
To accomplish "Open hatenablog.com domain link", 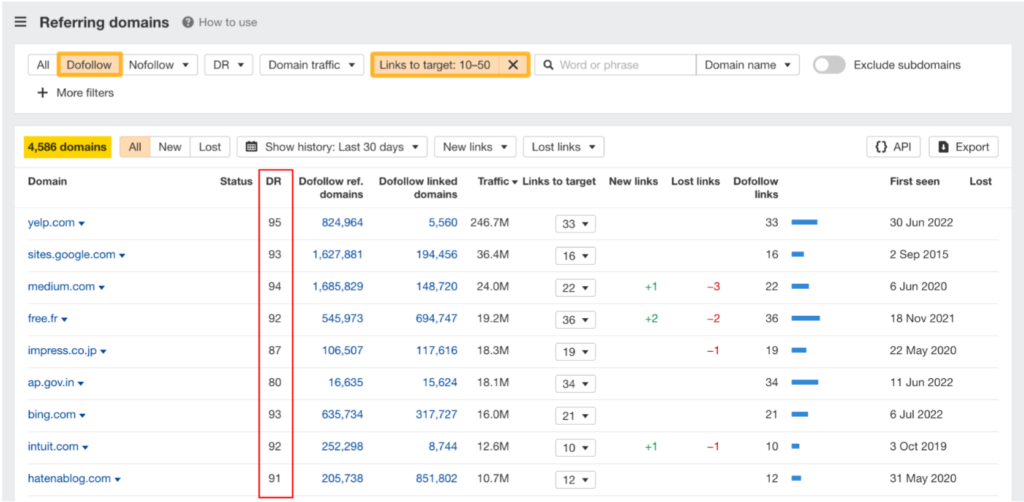I will 69,478.
